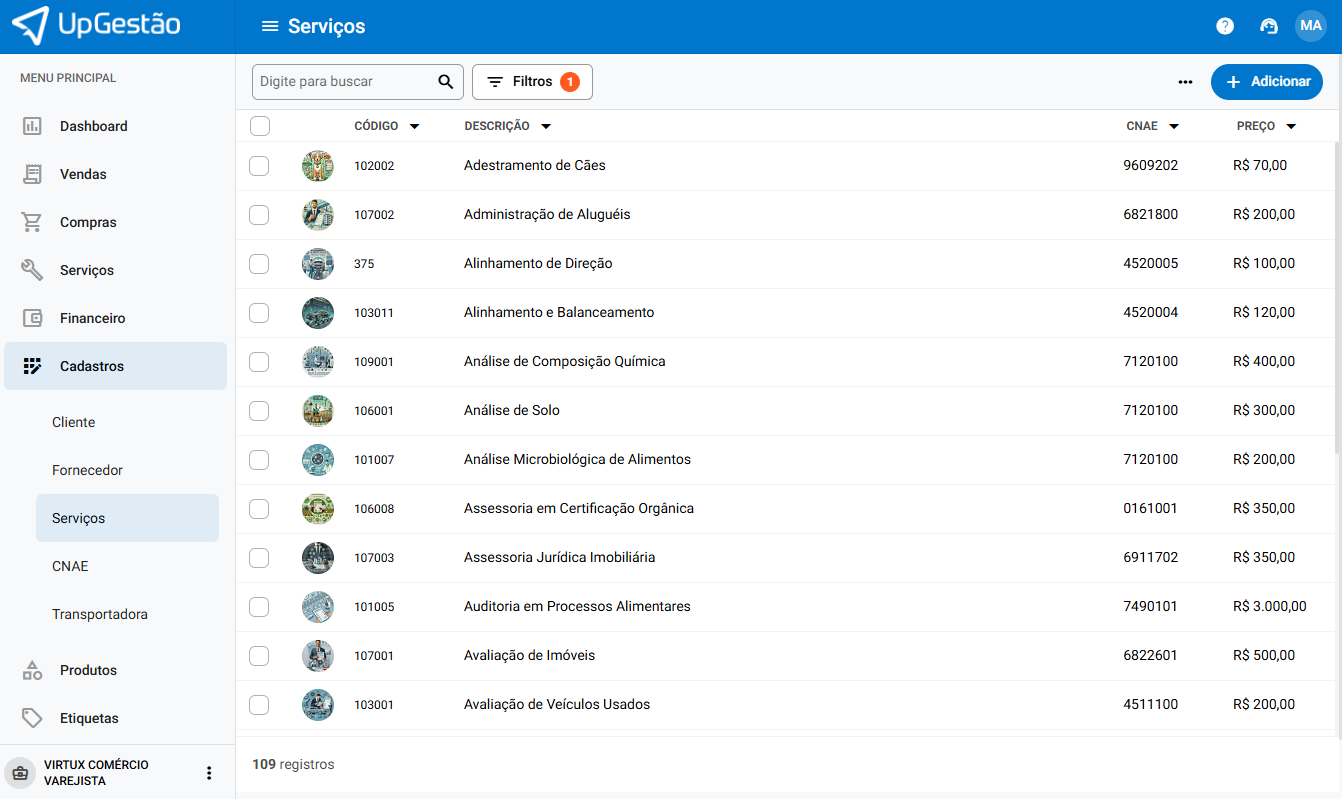Open the three-dot more options menu

(x=1185, y=82)
